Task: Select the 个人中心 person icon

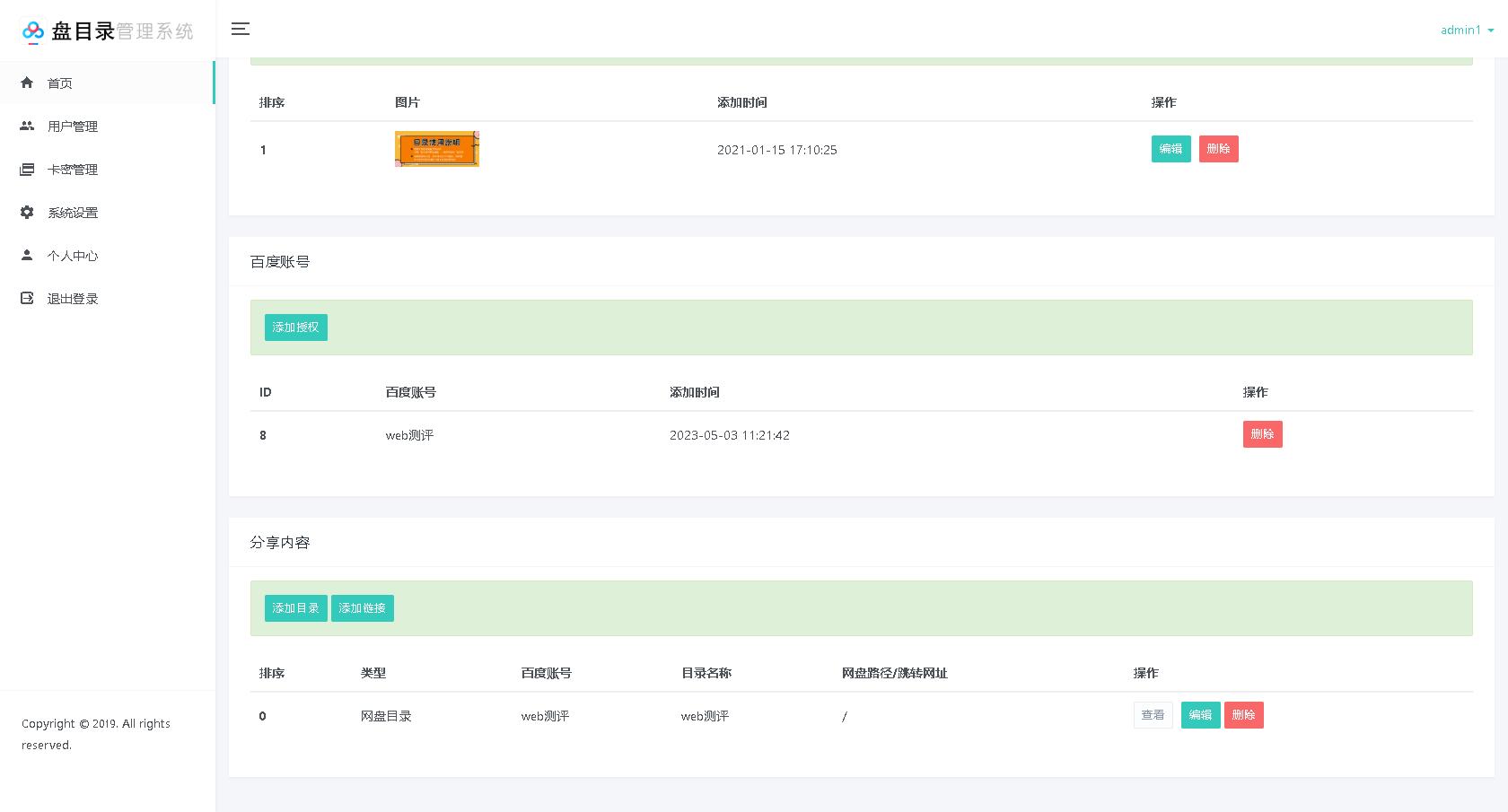Action: 27,255
